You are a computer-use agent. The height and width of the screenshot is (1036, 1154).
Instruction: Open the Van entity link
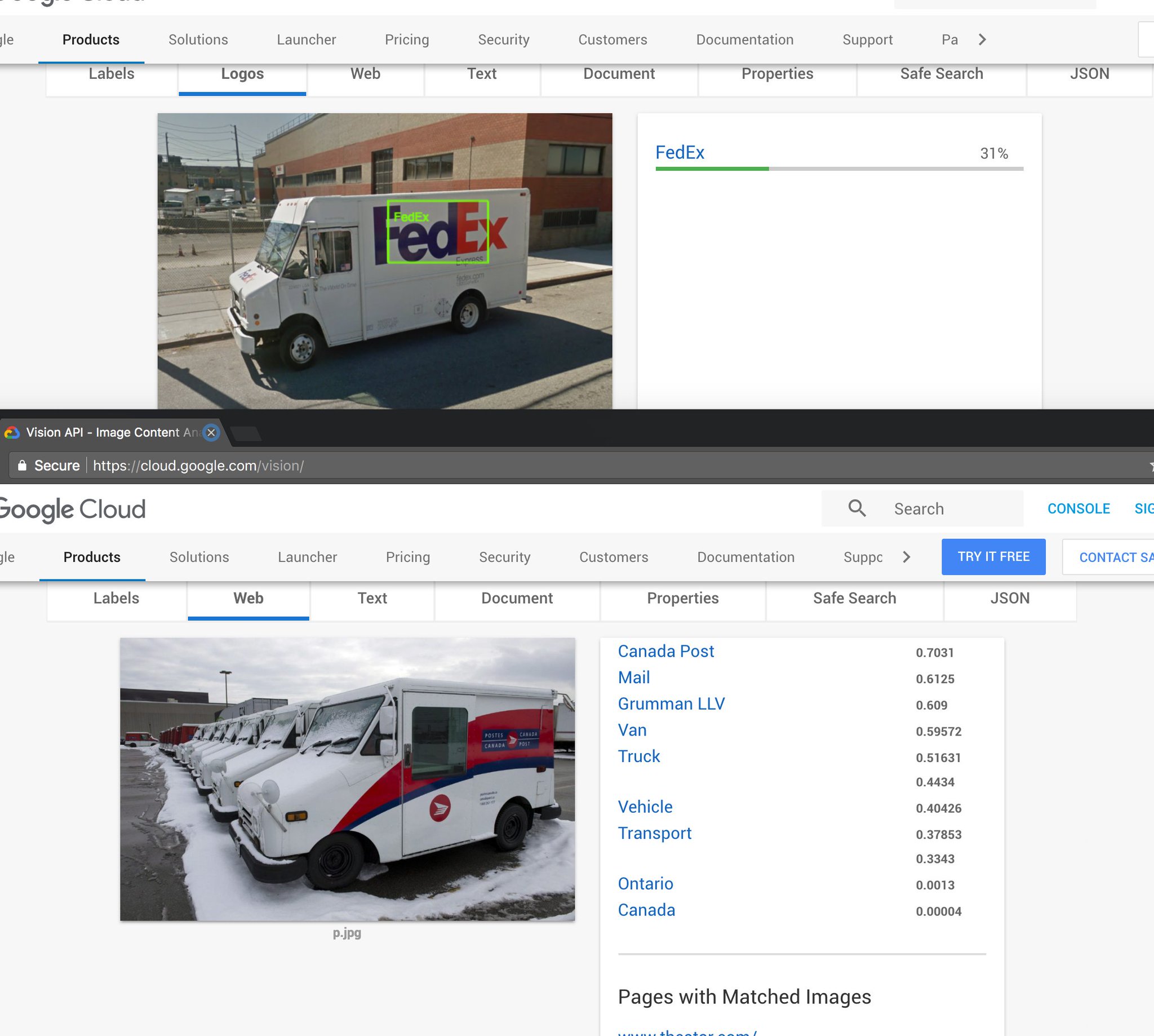[x=632, y=730]
